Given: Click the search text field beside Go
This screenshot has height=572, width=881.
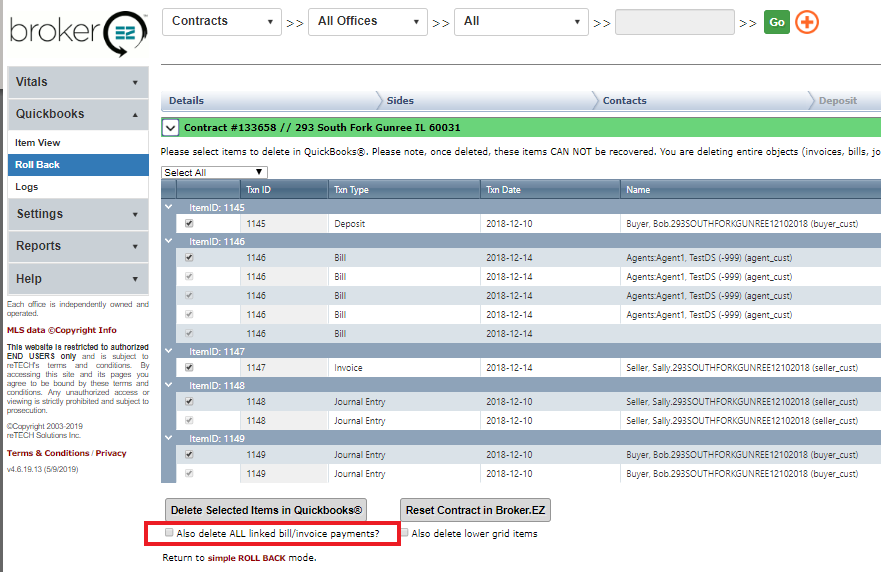Looking at the screenshot, I should pos(674,22).
